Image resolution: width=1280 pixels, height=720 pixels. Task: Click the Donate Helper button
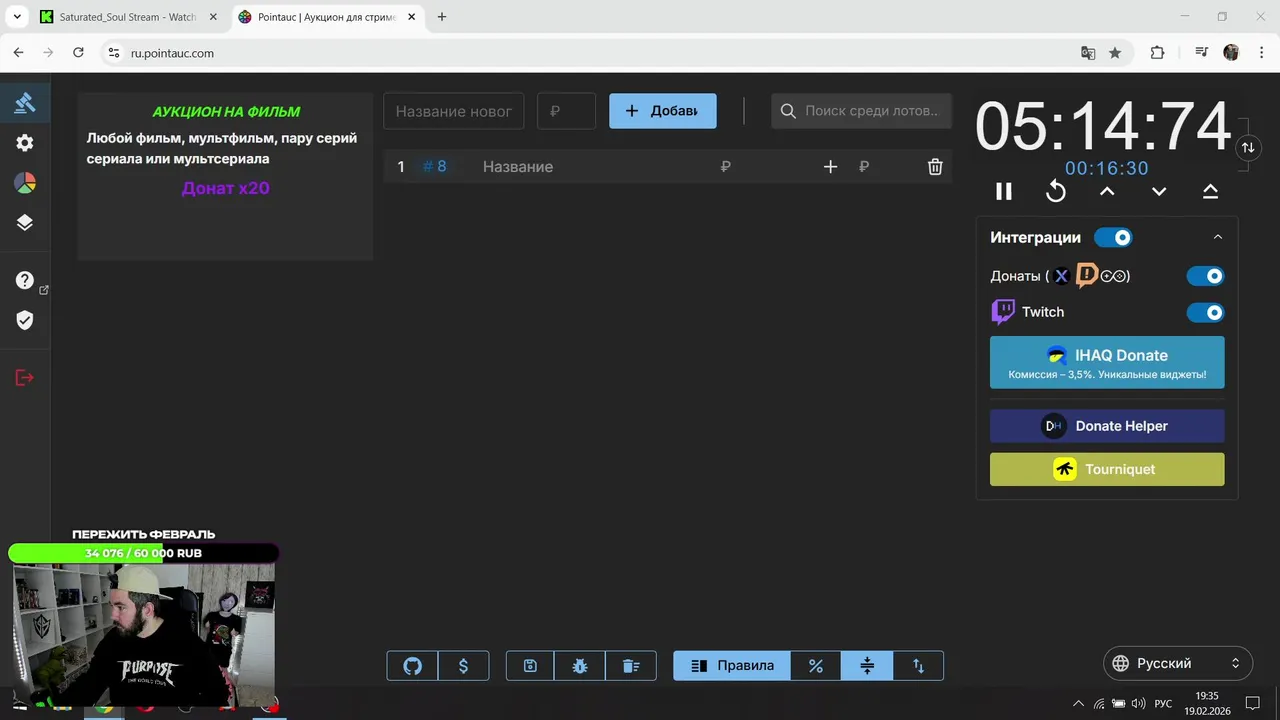(x=1107, y=426)
